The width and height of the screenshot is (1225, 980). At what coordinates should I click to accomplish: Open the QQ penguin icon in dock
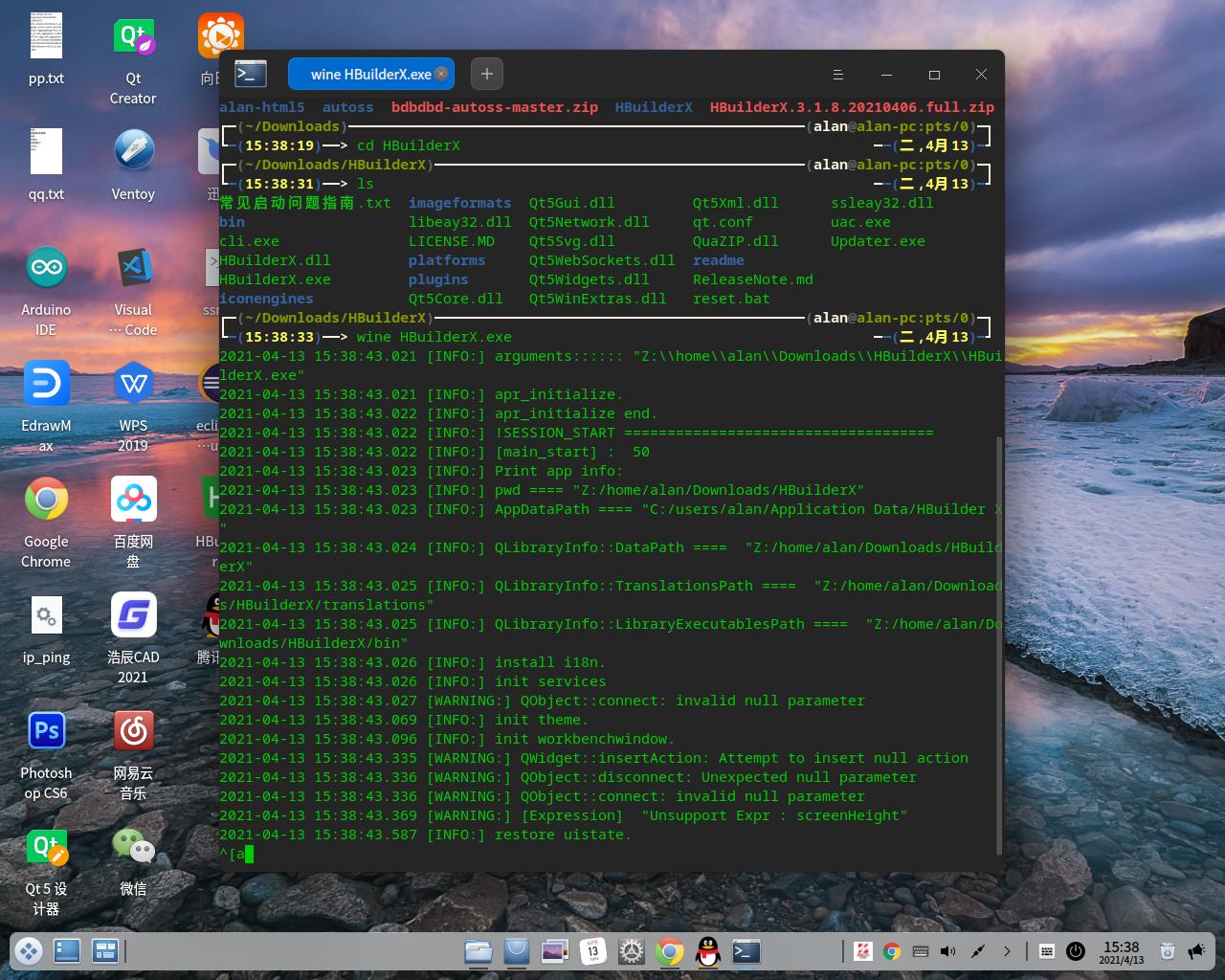[708, 951]
